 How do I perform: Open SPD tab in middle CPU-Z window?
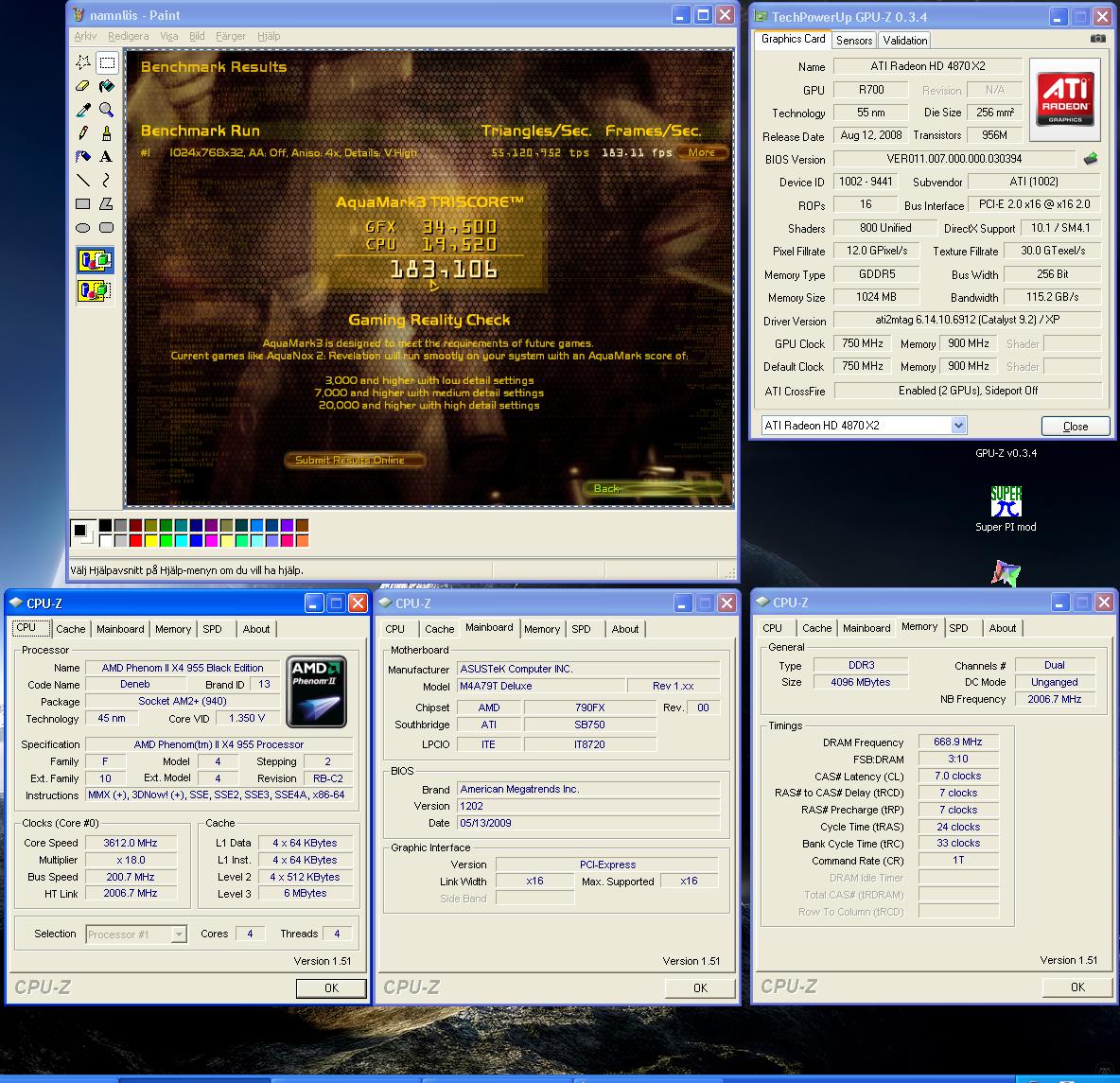[582, 629]
